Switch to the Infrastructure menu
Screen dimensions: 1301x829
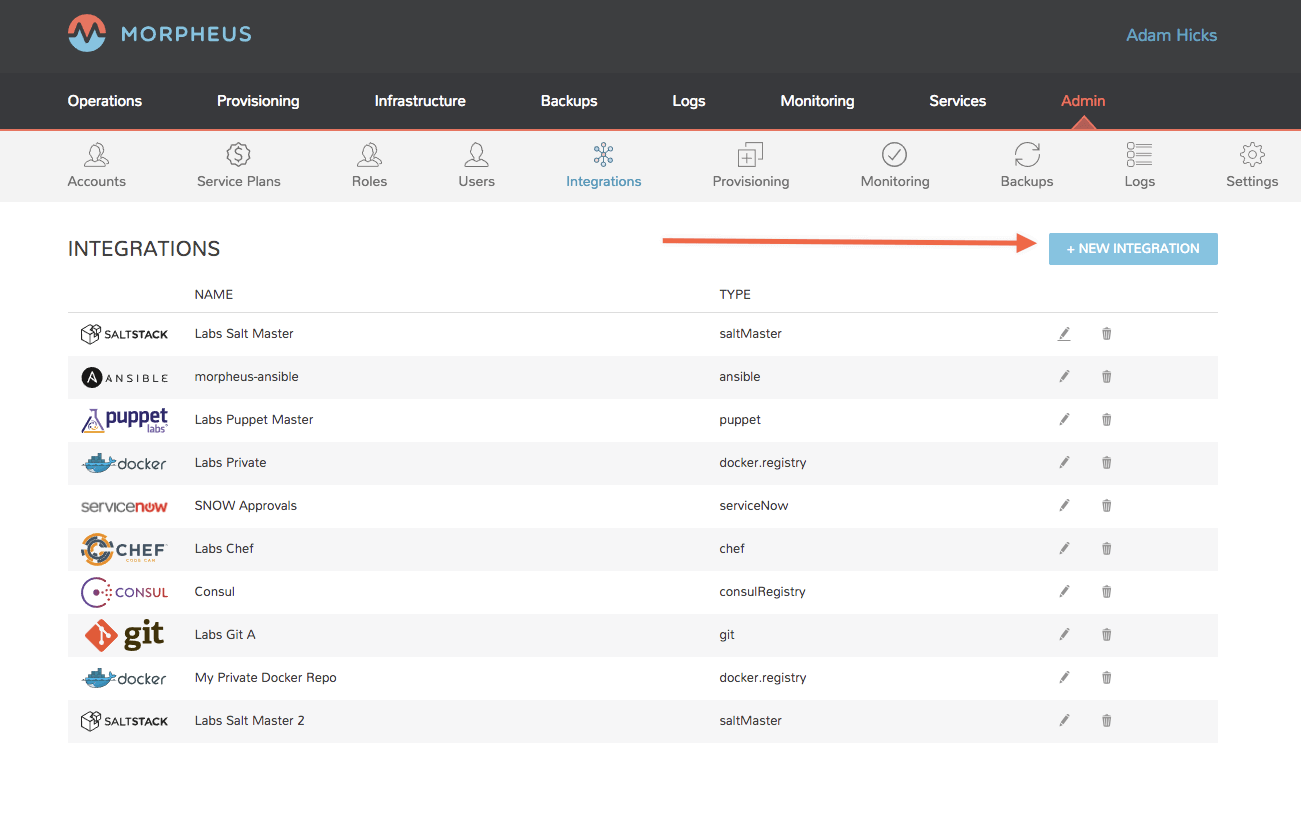point(420,101)
